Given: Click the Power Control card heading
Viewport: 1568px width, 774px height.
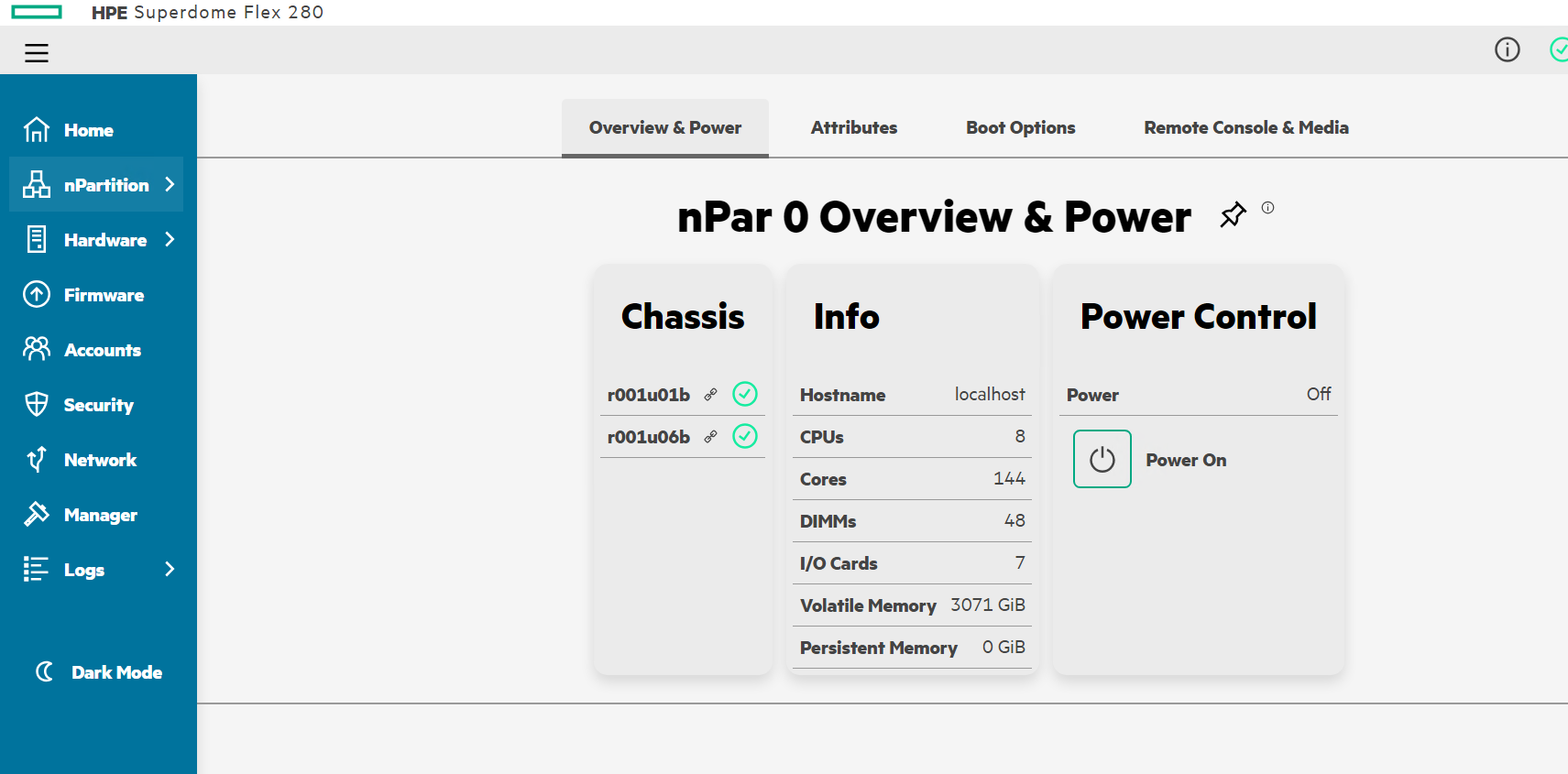Looking at the screenshot, I should click(x=1199, y=317).
